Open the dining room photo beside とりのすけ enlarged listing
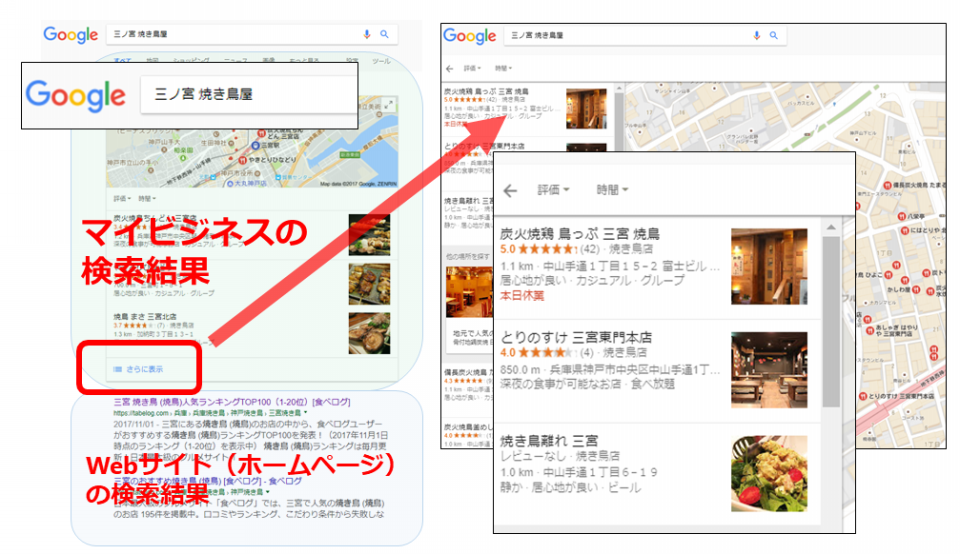 (769, 370)
